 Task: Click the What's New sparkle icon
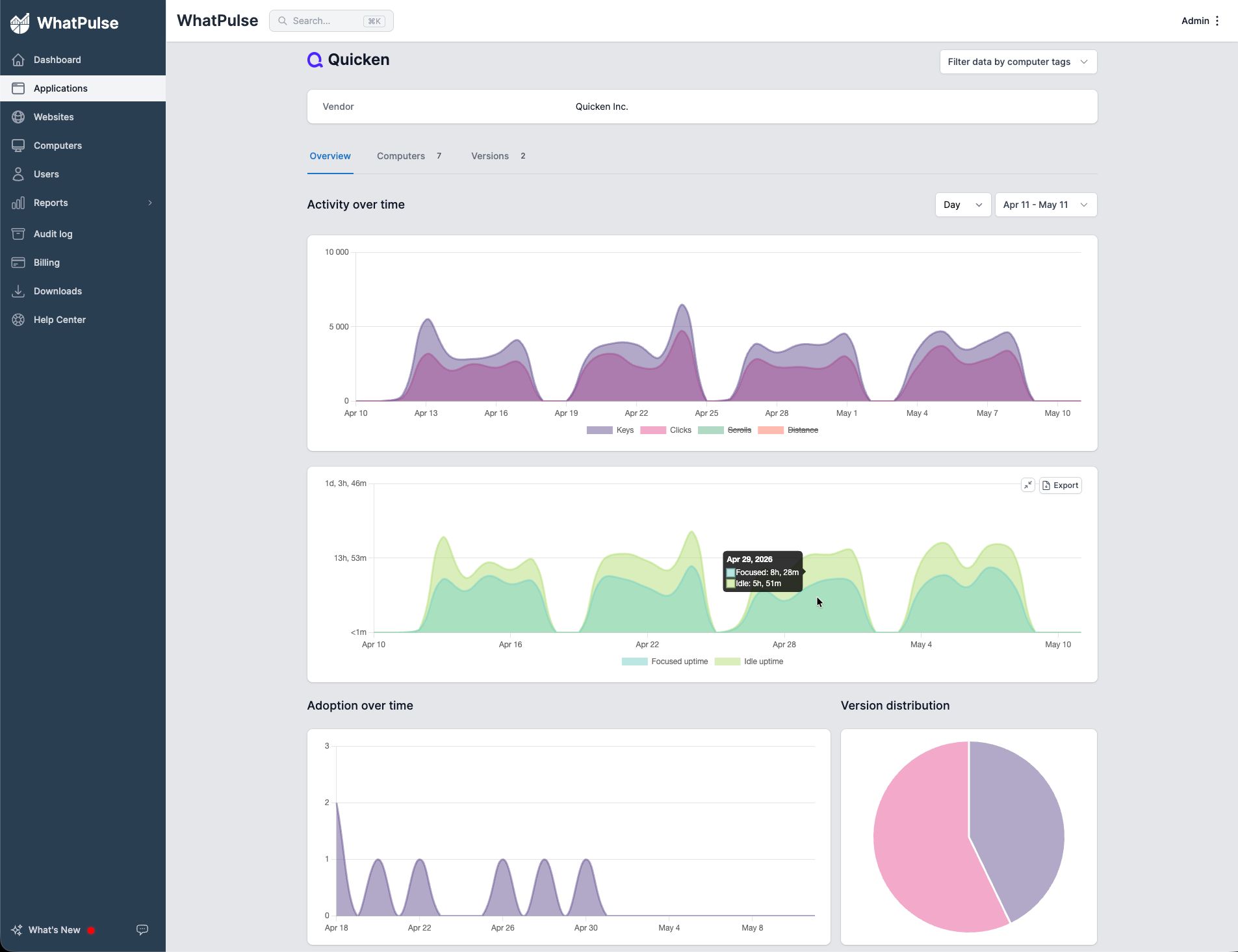click(x=17, y=930)
